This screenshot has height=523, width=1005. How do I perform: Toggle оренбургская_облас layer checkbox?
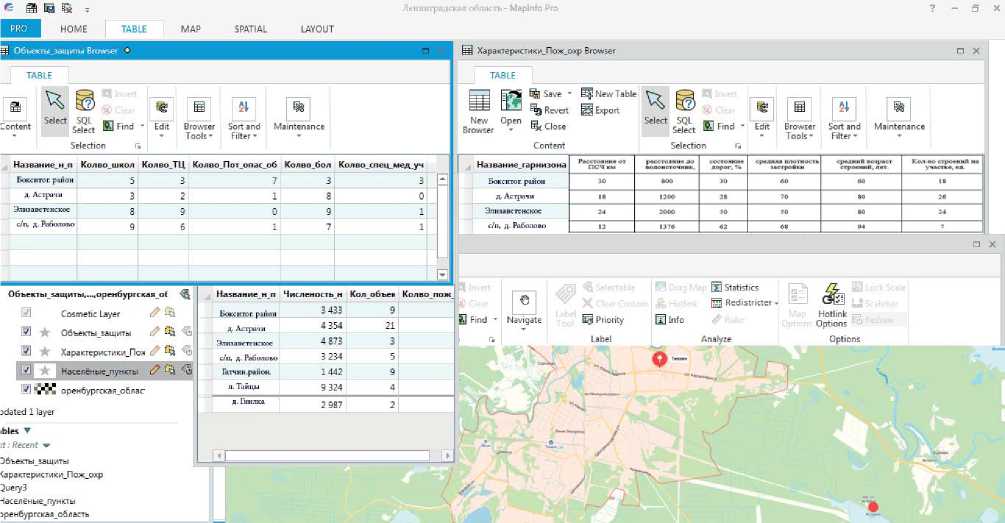(x=27, y=390)
